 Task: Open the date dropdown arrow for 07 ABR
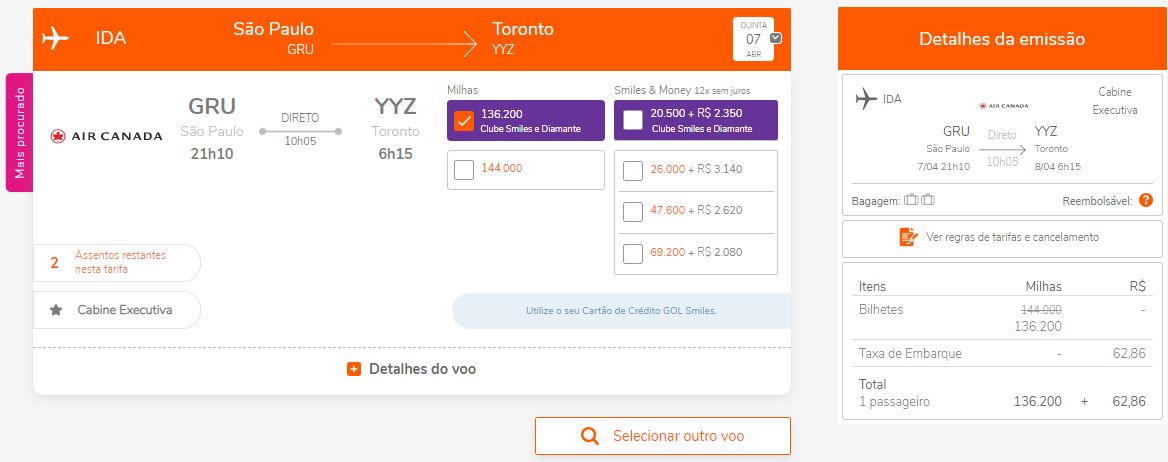coord(775,38)
